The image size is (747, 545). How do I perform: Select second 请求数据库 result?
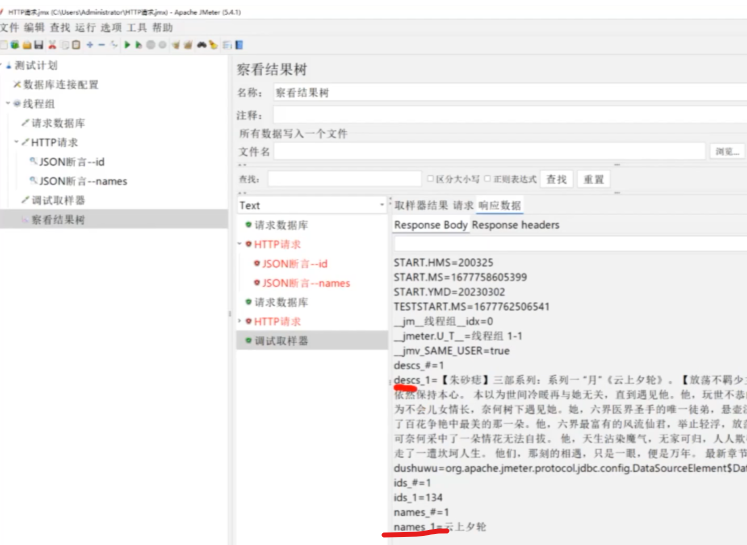[x=281, y=302]
